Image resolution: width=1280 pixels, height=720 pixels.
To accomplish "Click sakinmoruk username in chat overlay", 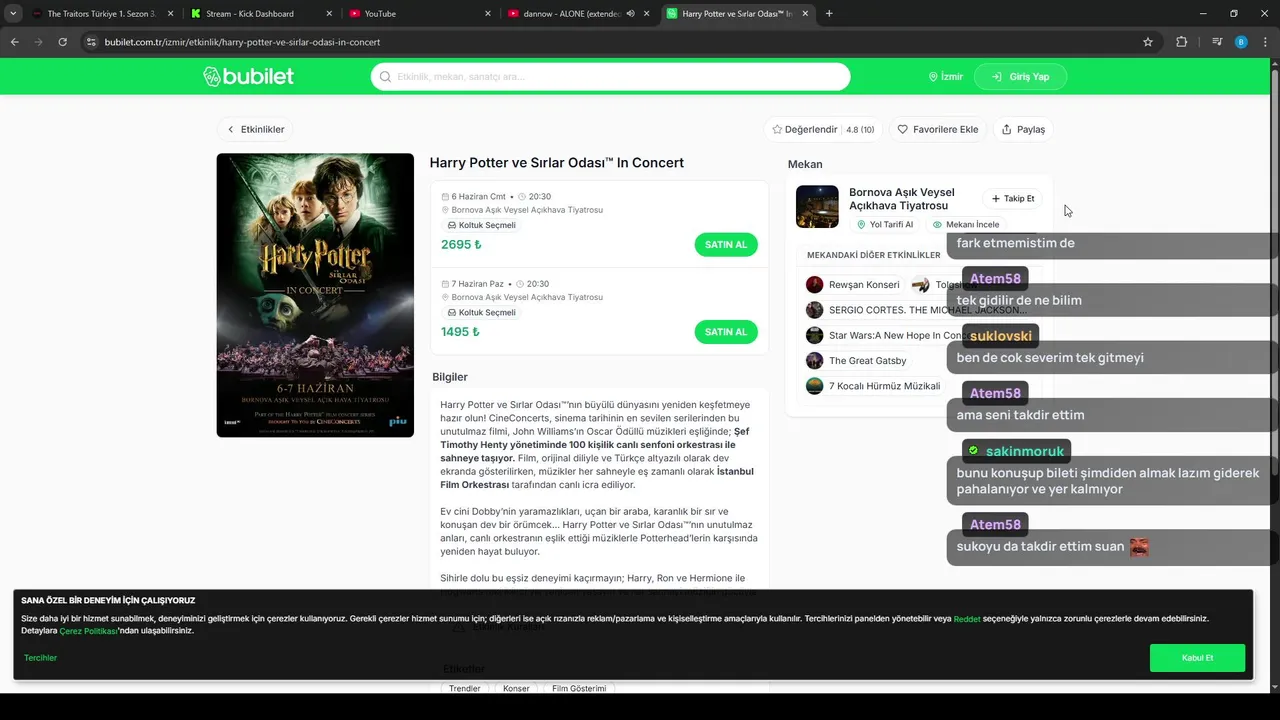I will tap(1025, 452).
